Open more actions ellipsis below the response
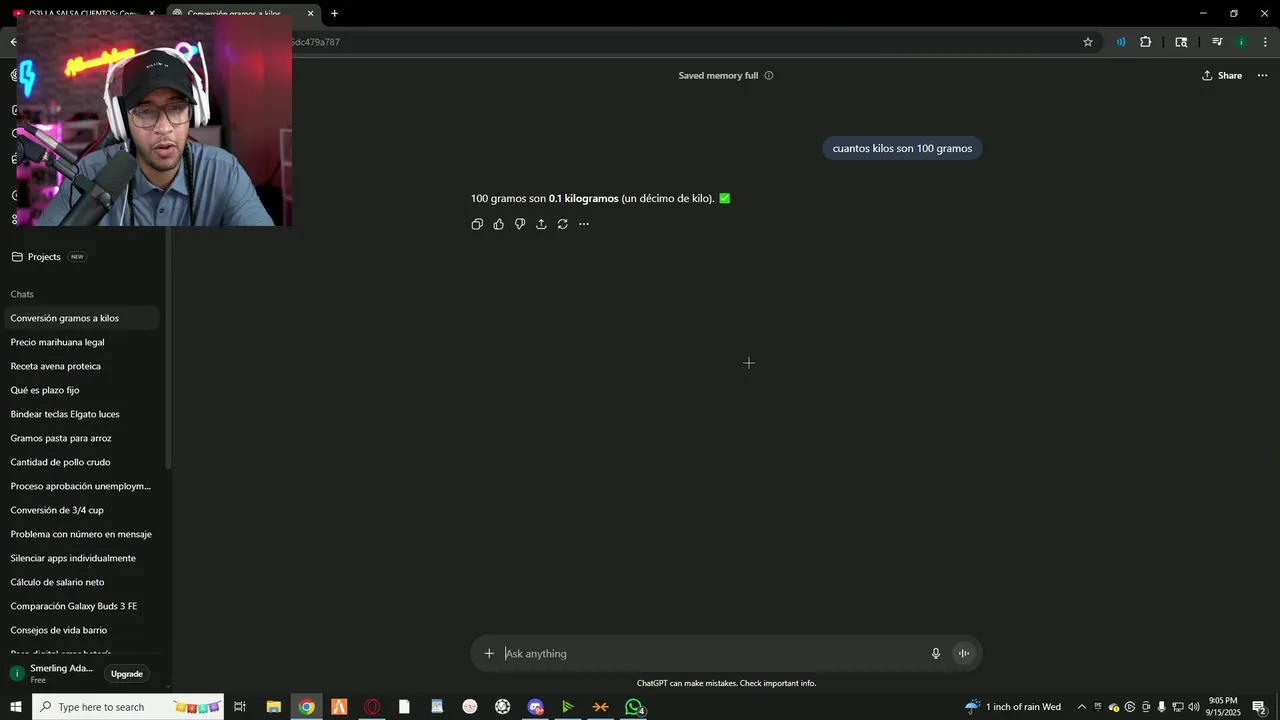This screenshot has width=1280, height=720. coord(584,224)
